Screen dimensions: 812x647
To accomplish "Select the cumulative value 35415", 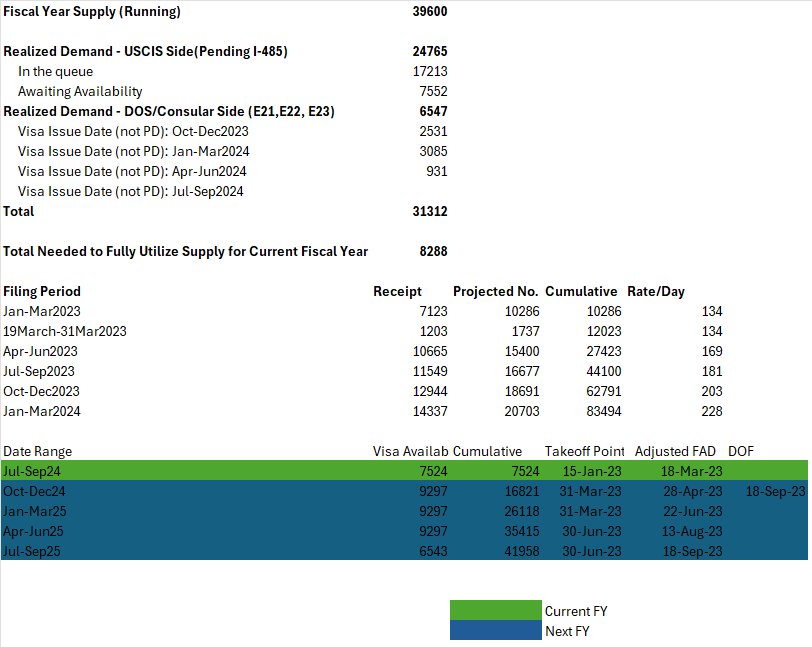I will click(522, 531).
